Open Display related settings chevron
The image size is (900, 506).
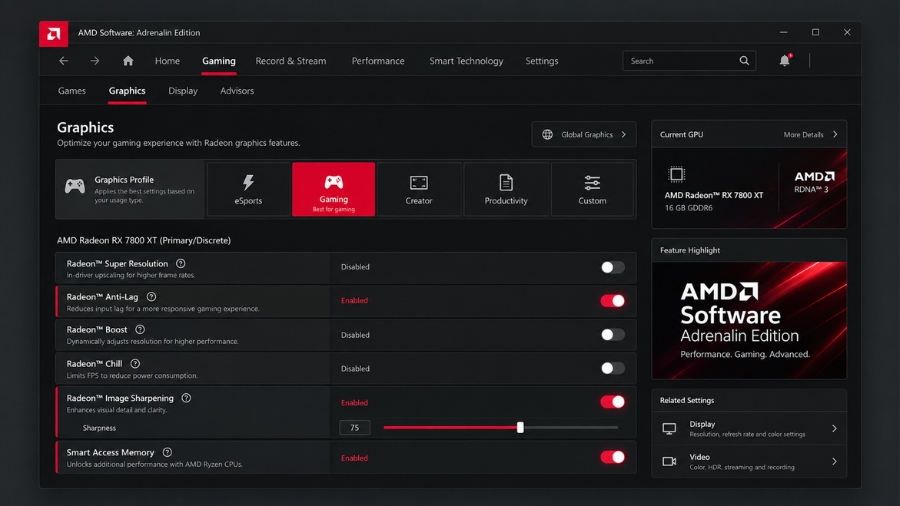click(x=835, y=429)
